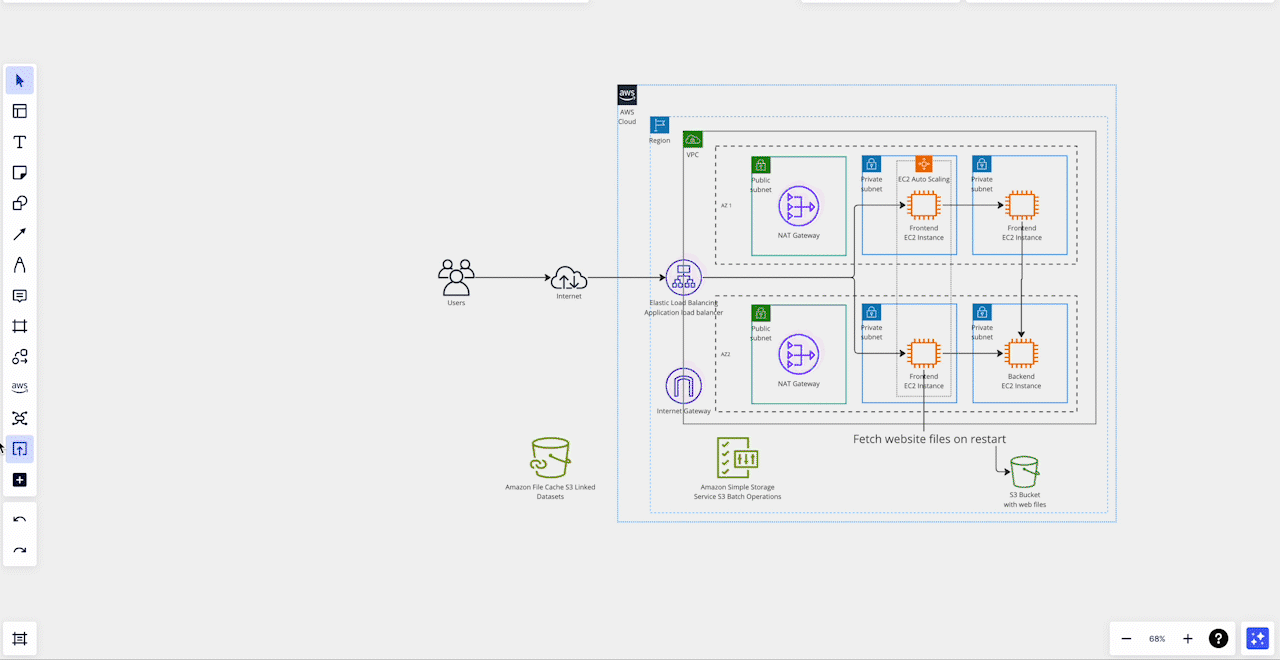Click "Amazon File Cache S3 Linked Datasets" label
This screenshot has height=660, width=1280.
(550, 492)
